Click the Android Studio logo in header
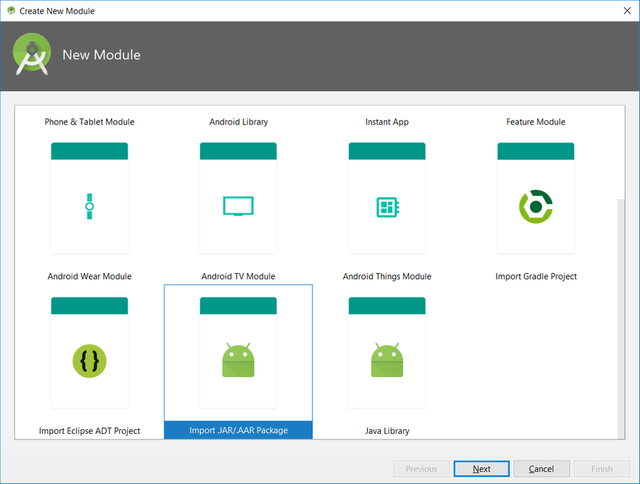The height and width of the screenshot is (484, 640). (x=32, y=55)
